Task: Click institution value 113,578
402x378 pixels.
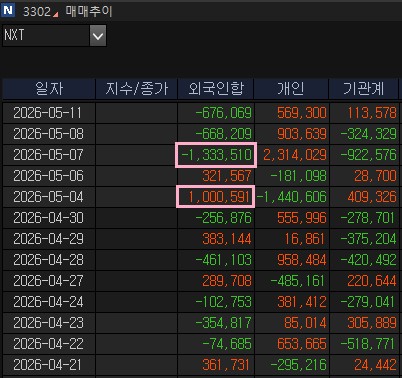Action: [x=372, y=113]
